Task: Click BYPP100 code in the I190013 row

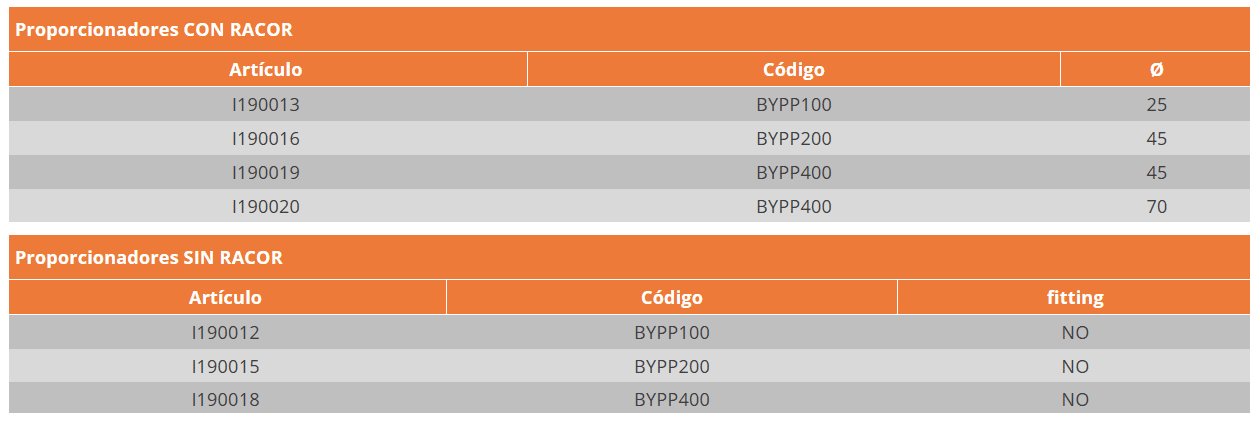Action: coord(794,104)
